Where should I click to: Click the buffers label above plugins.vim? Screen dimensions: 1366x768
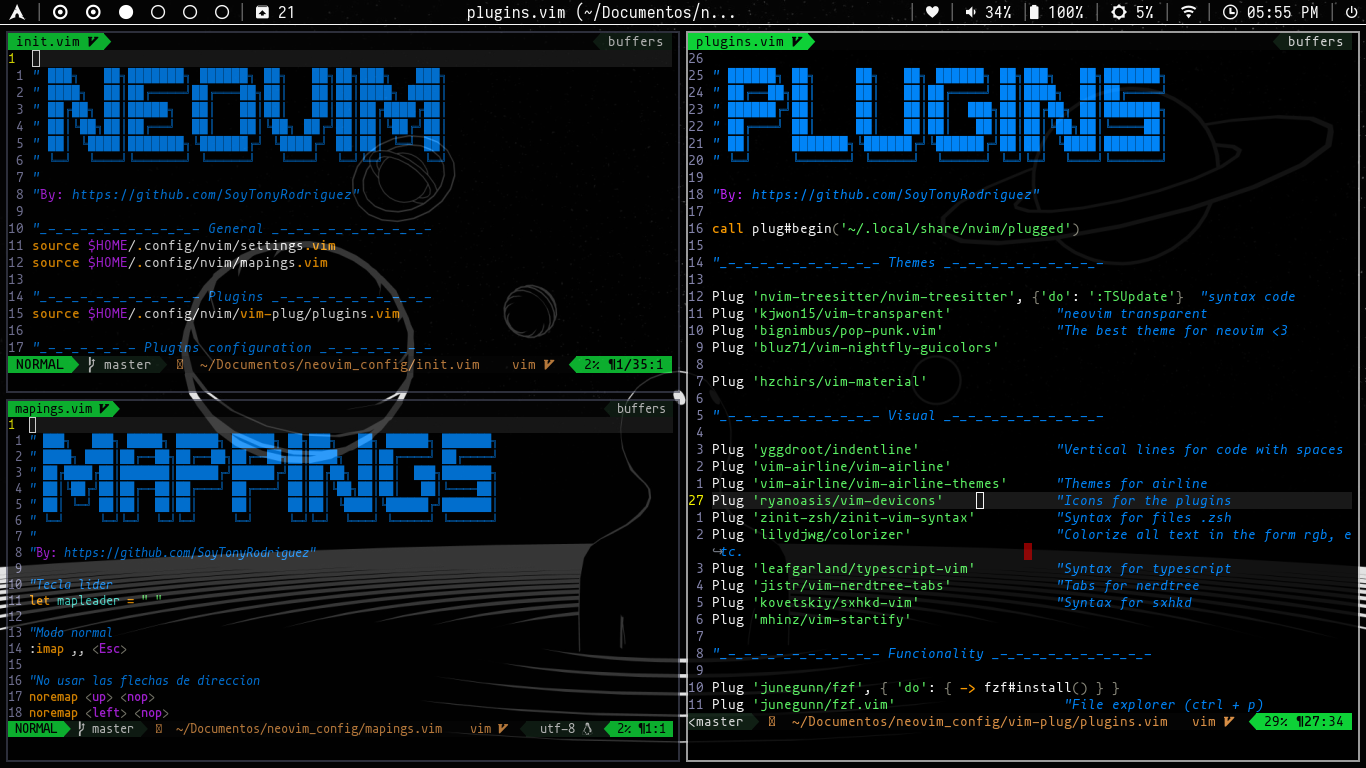pos(1315,41)
